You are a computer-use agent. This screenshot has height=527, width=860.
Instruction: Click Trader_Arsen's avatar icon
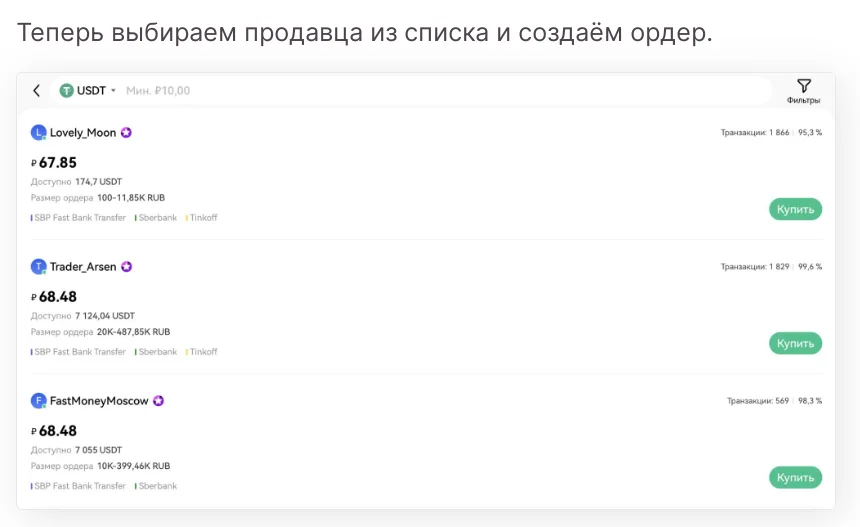coord(39,267)
